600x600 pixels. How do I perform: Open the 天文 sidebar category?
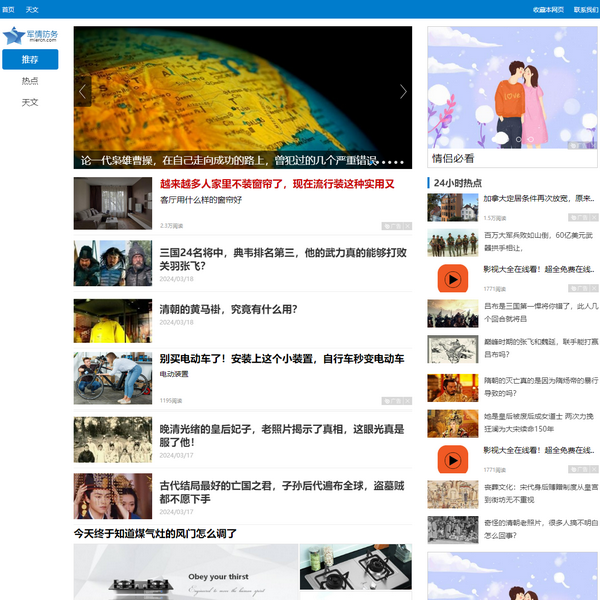[x=30, y=102]
